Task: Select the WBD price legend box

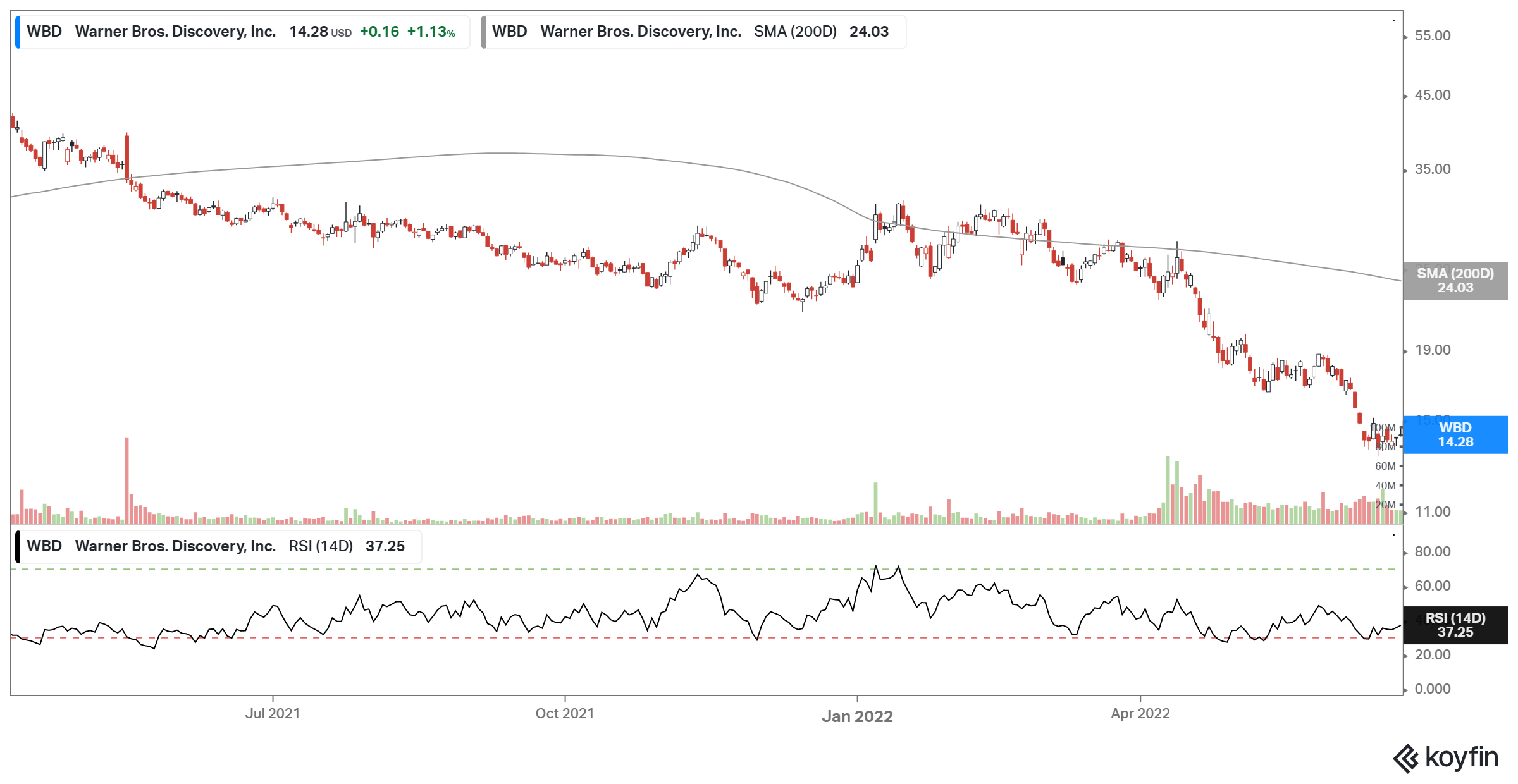Action: coord(243,32)
